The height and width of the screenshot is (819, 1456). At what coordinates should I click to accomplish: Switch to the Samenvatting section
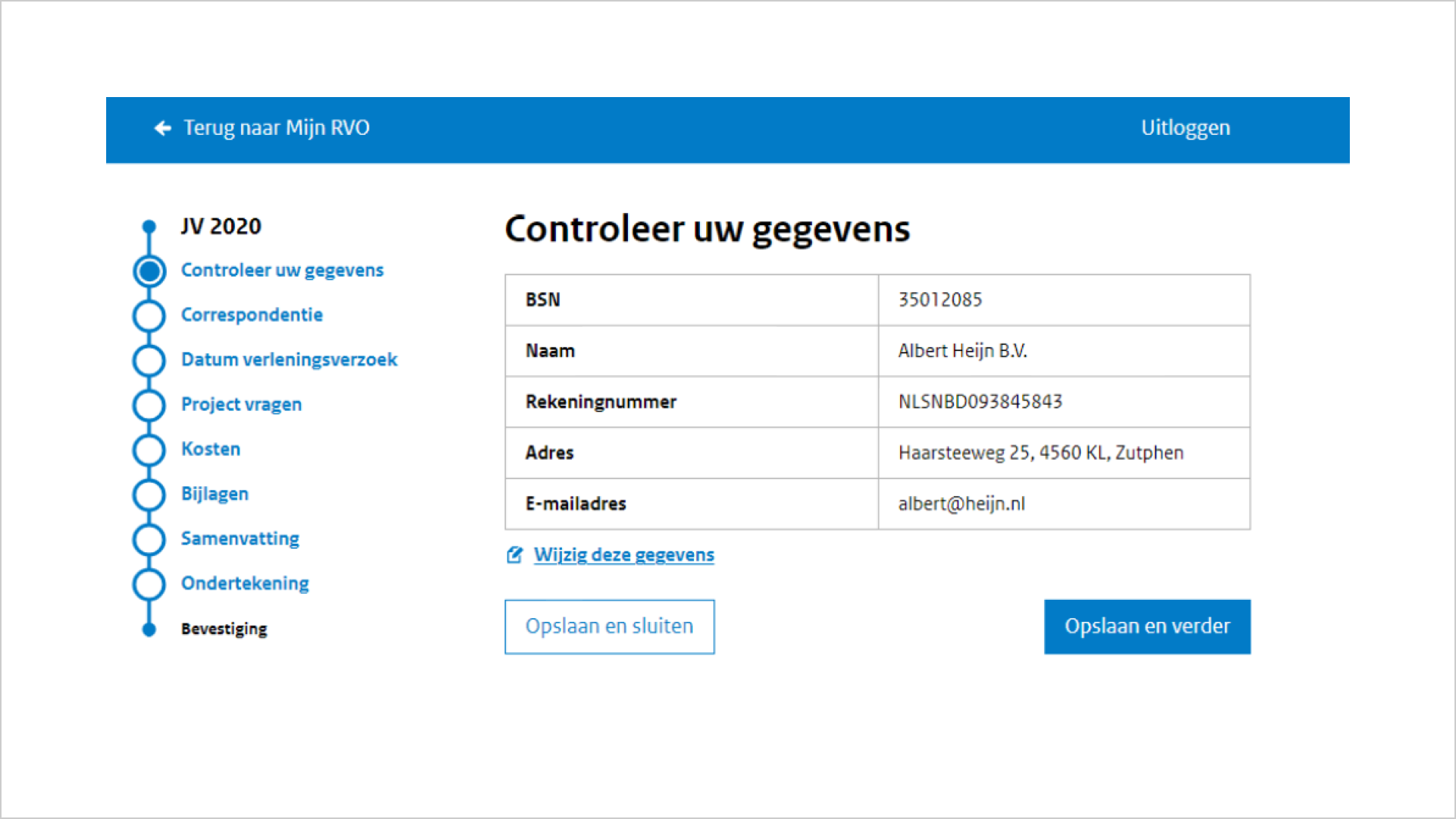[x=240, y=539]
